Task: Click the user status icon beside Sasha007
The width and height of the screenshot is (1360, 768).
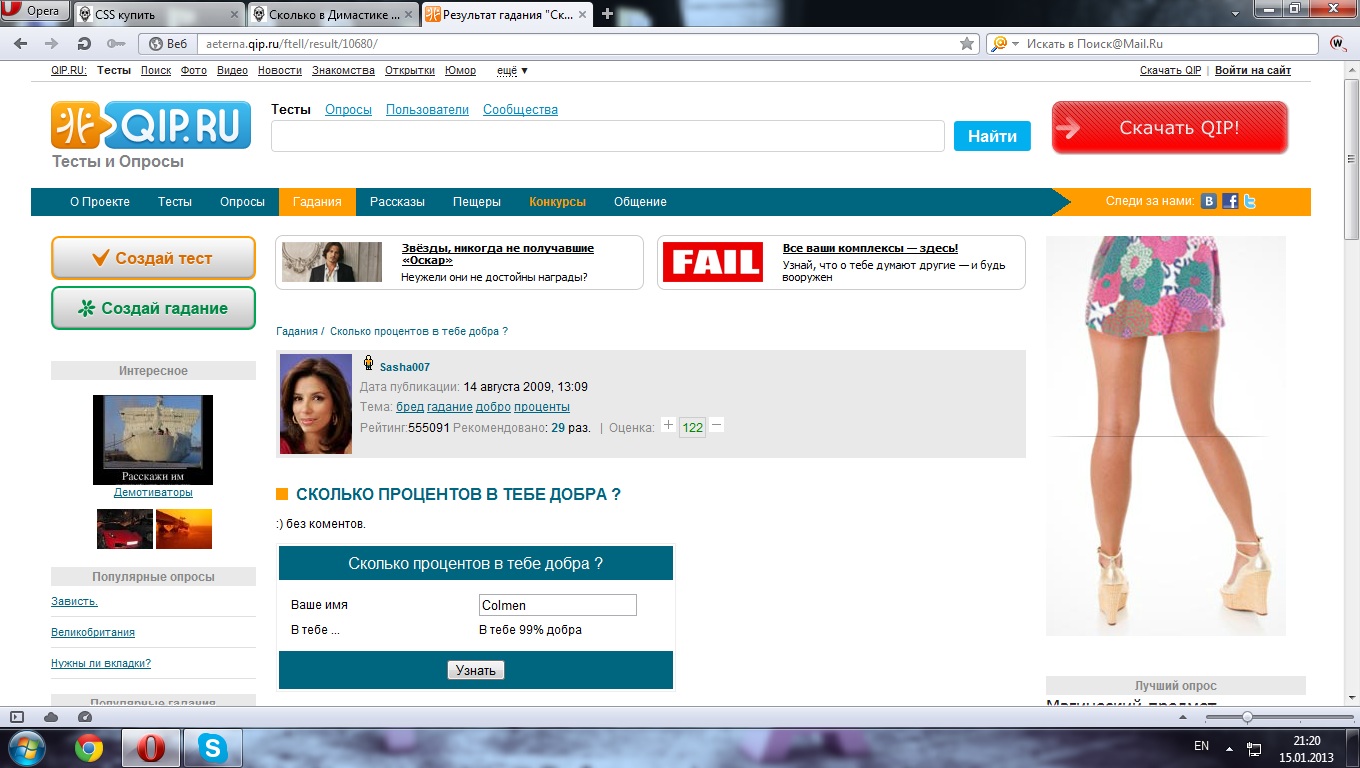Action: [368, 364]
